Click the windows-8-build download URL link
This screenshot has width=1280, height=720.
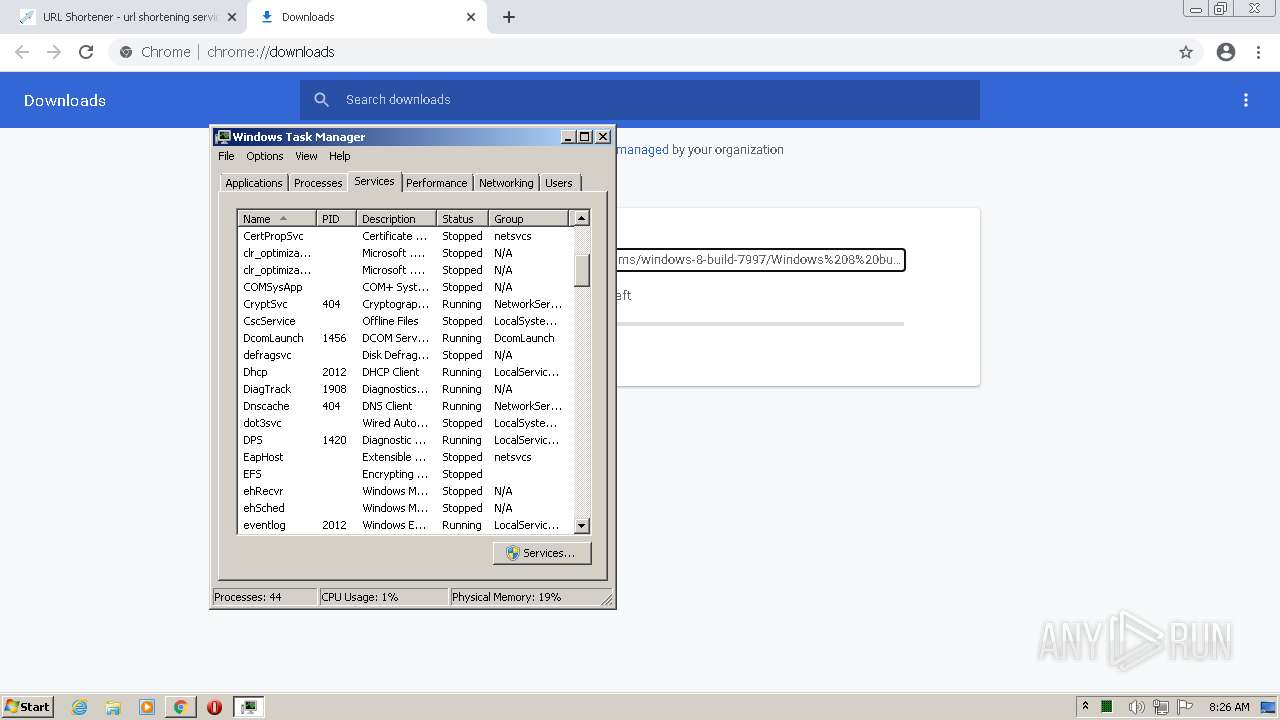(x=760, y=260)
